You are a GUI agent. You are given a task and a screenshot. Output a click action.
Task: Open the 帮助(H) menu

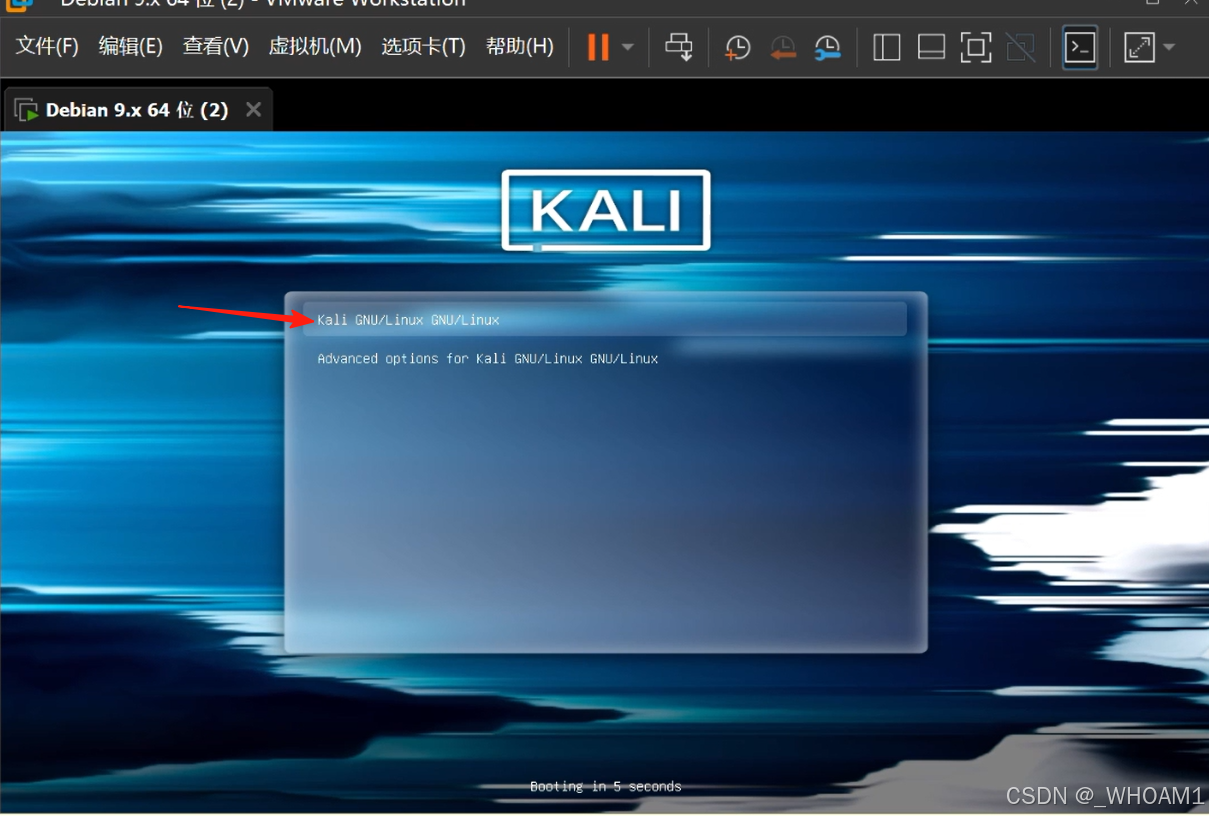(x=519, y=46)
